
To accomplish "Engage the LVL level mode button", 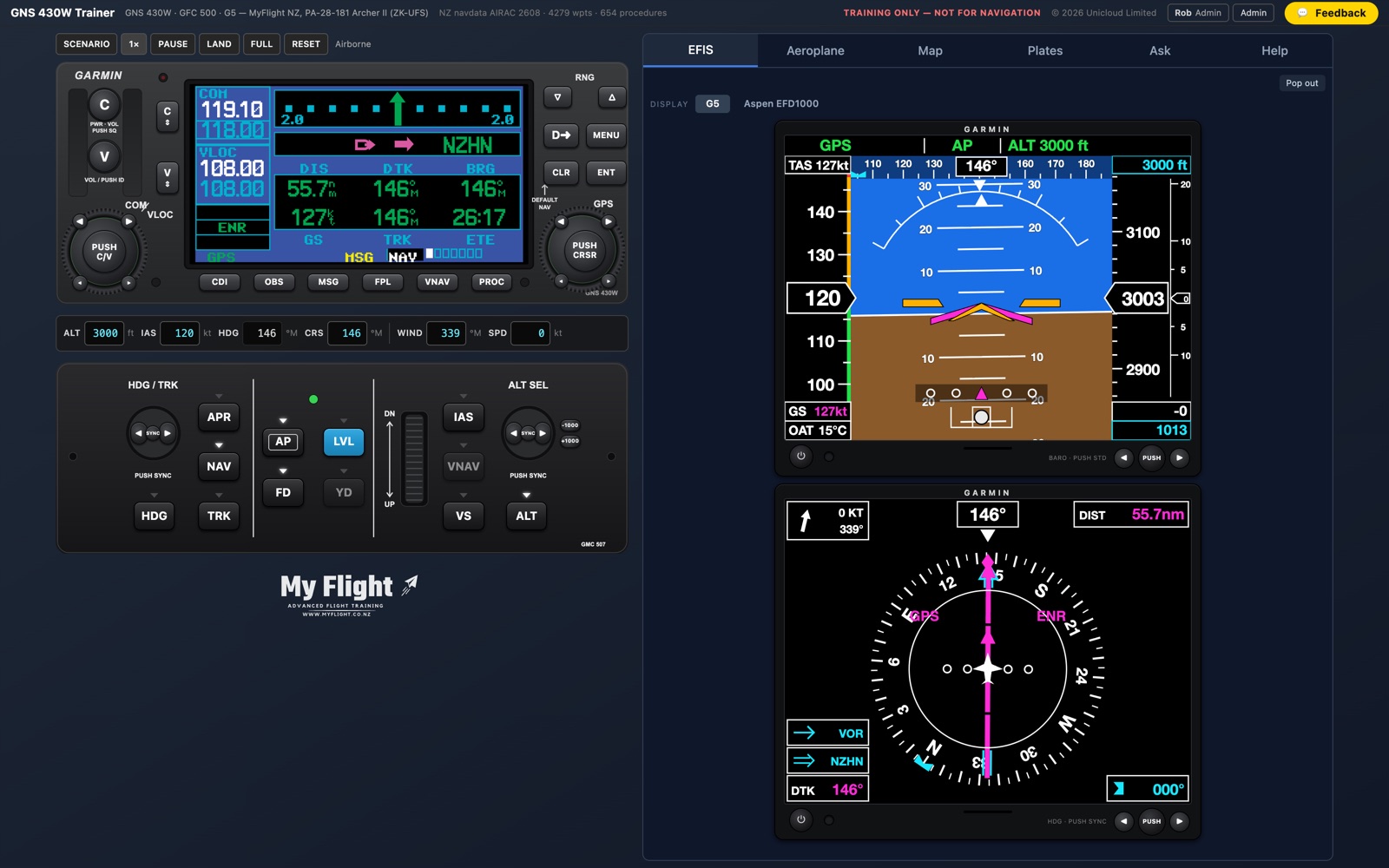I will point(344,442).
